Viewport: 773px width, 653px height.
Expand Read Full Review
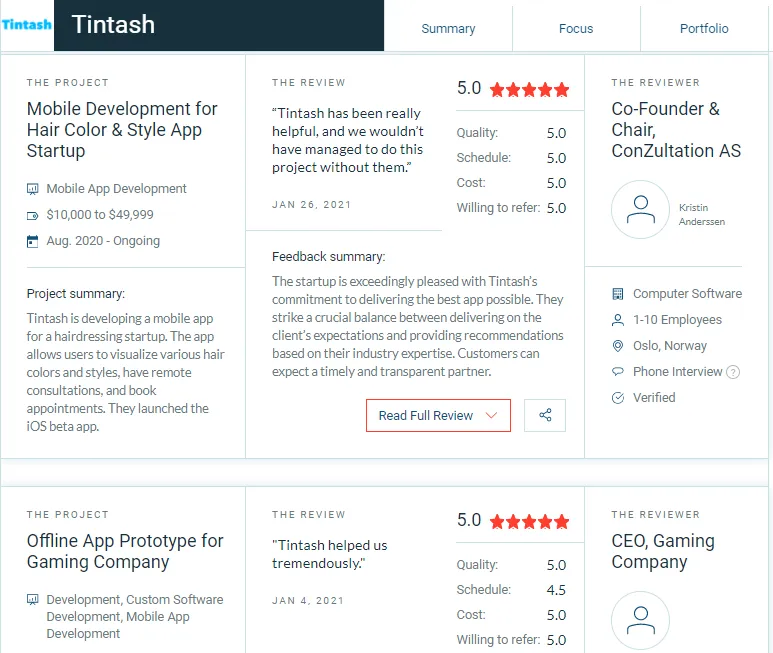pos(438,415)
